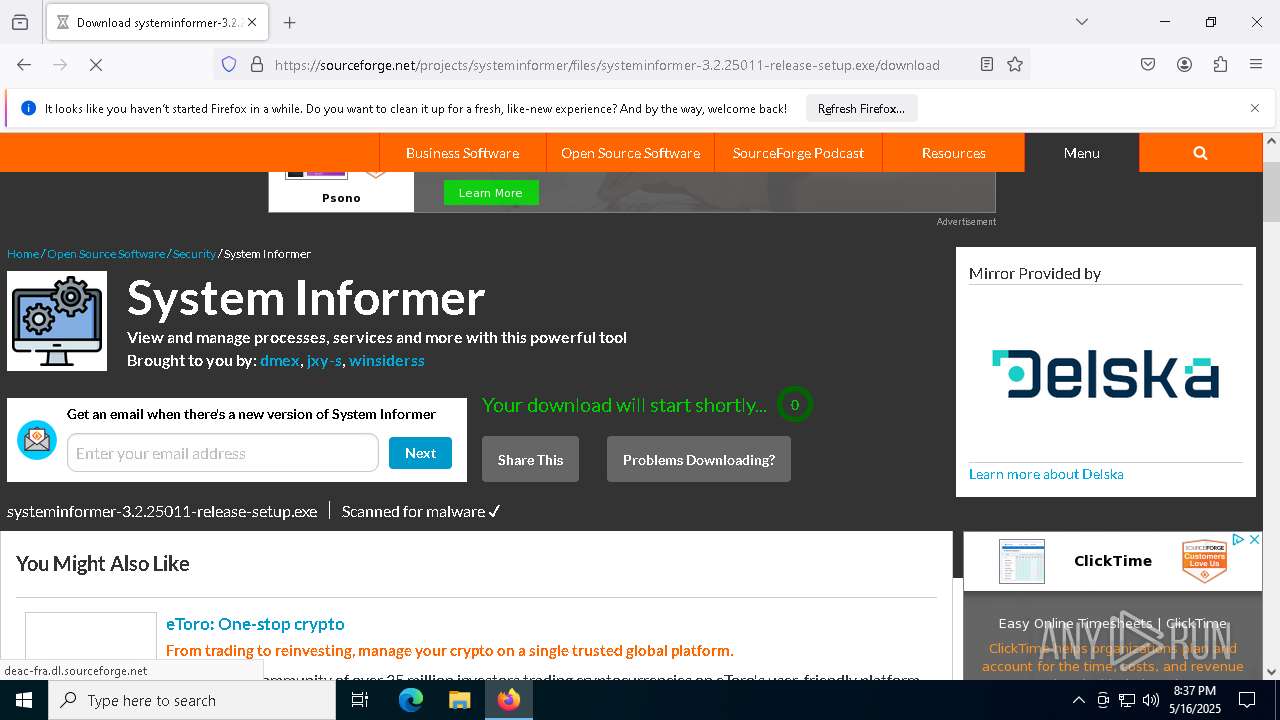This screenshot has width=1280, height=720.
Task: Close the Download systeminformer tab
Action: 252,22
